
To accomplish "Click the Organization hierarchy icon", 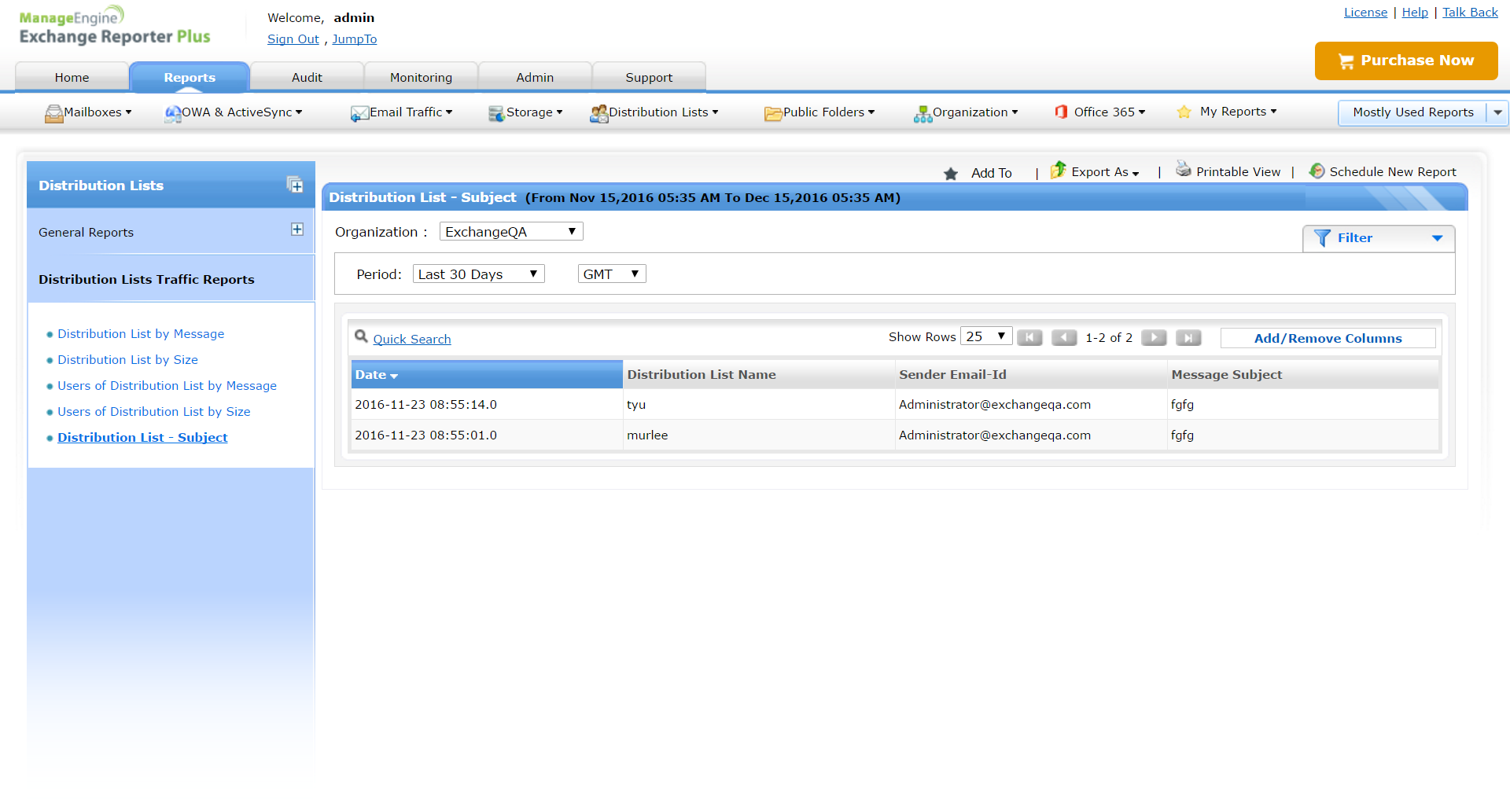I will 923,113.
